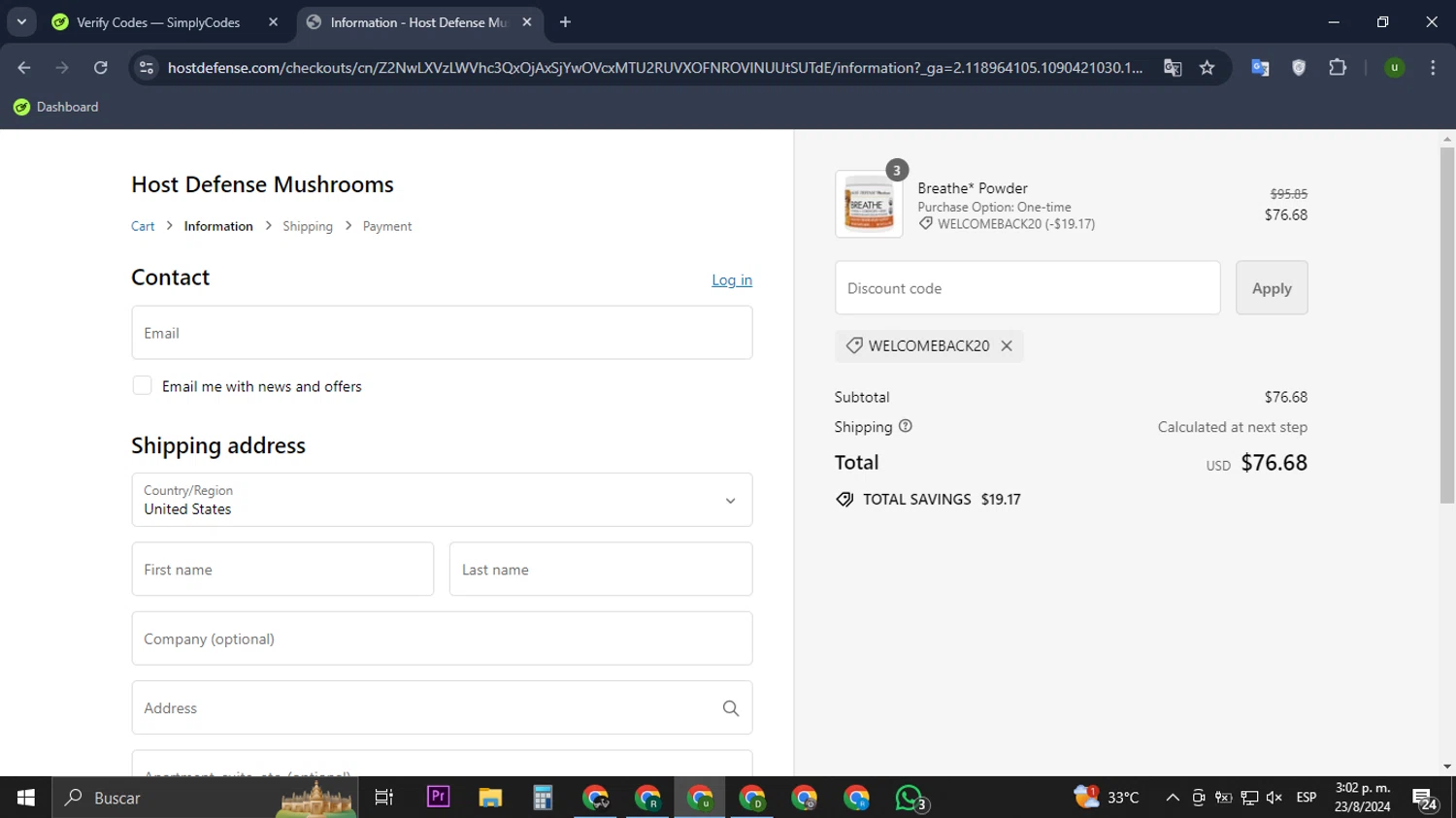Open File Explorer from taskbar
Screen dimensions: 1456x818
pyautogui.click(x=490, y=798)
